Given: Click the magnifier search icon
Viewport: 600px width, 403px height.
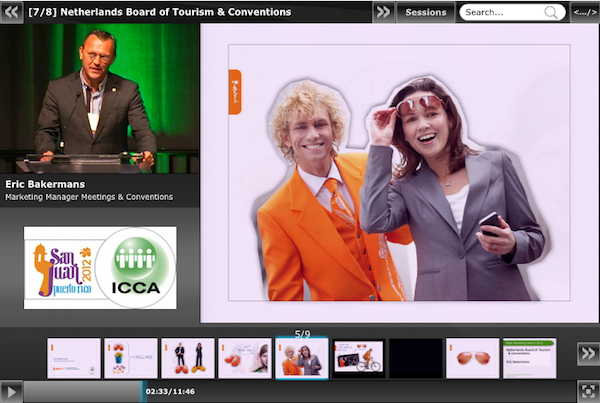Looking at the screenshot, I should tap(551, 13).
